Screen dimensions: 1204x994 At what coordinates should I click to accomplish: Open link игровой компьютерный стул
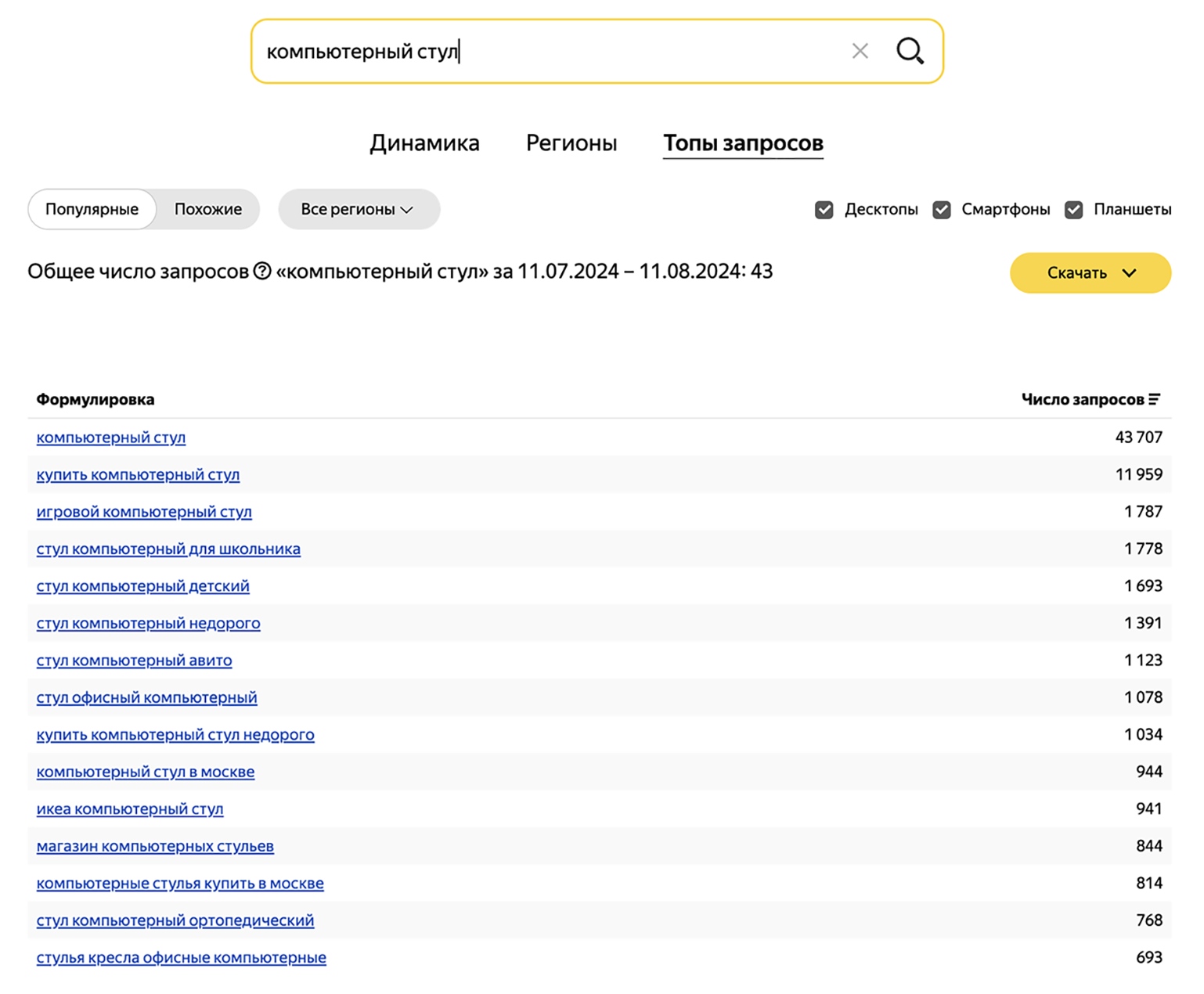click(x=144, y=512)
